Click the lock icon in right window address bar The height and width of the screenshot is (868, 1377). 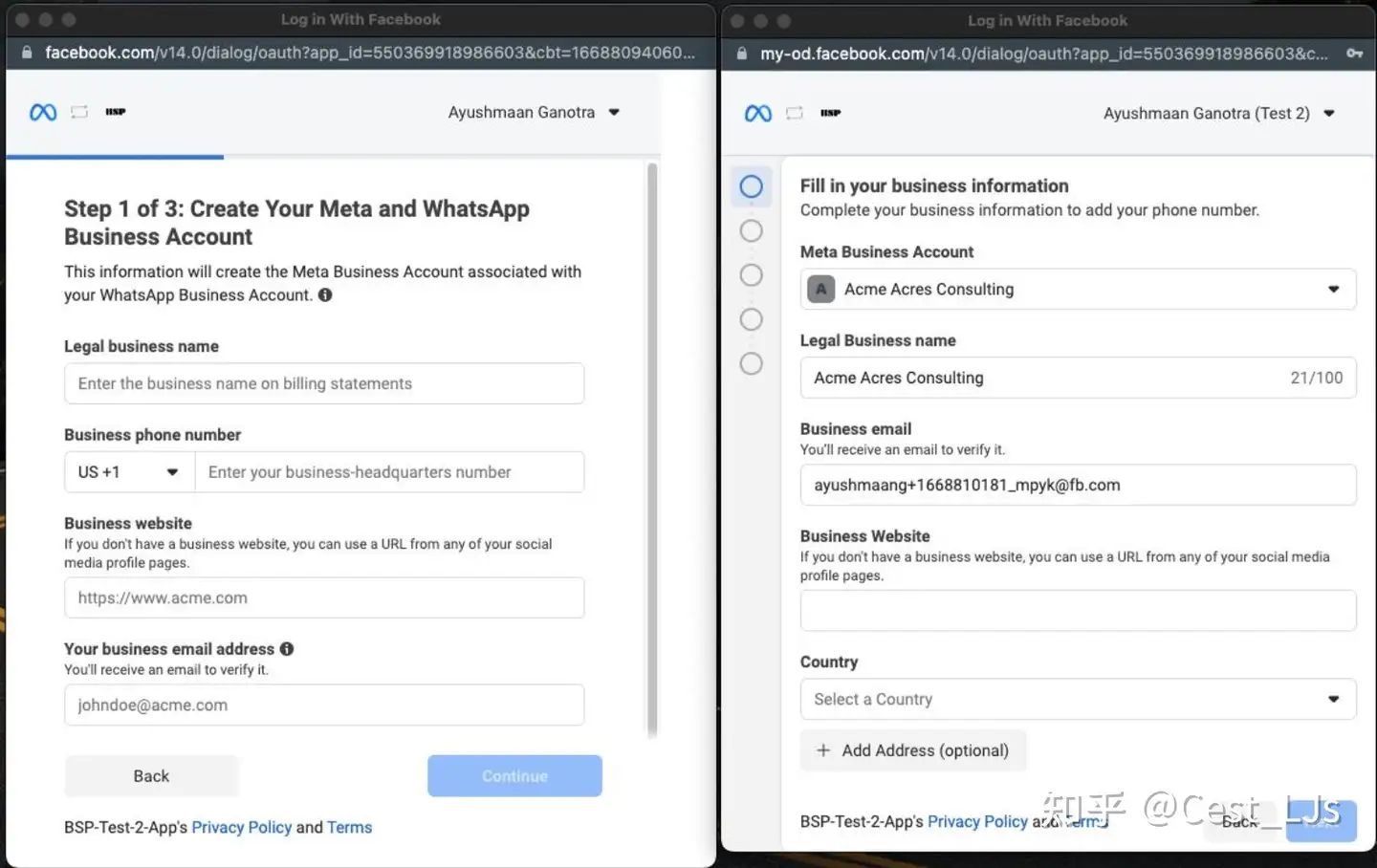coord(742,54)
